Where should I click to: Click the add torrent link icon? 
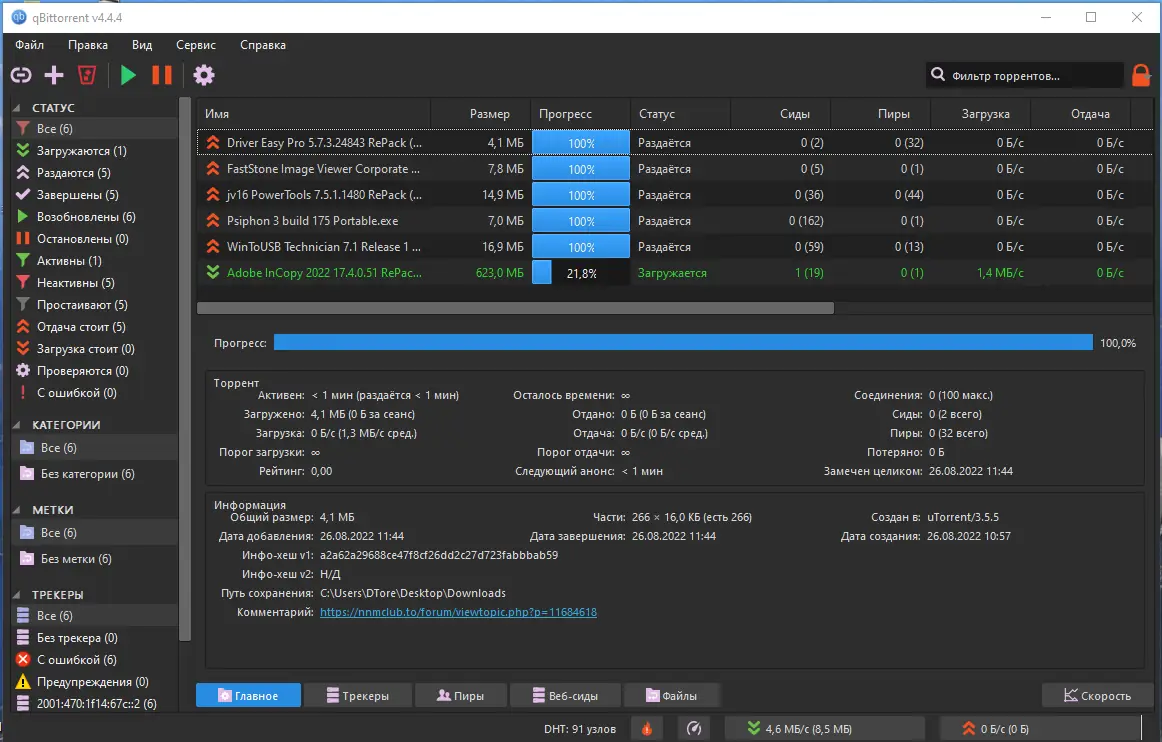21,75
